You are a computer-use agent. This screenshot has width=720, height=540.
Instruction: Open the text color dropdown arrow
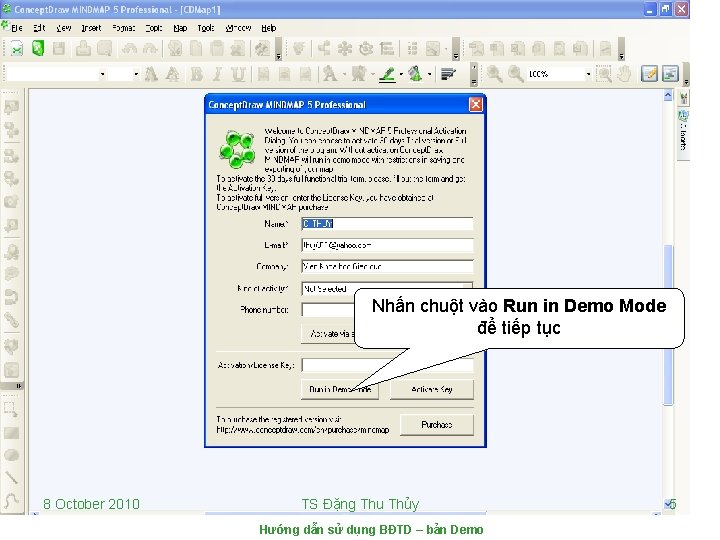[344, 74]
